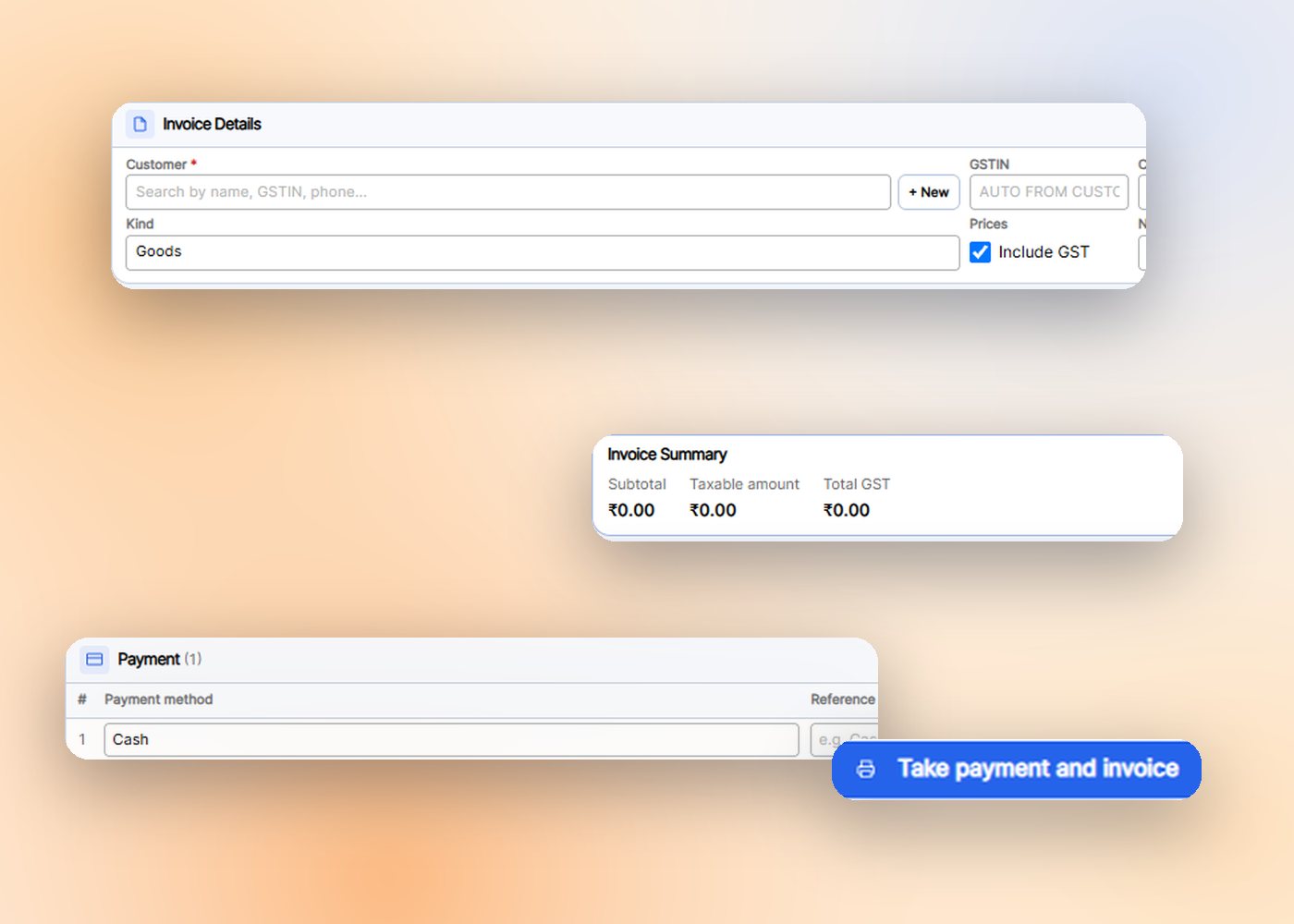This screenshot has width=1294, height=924.
Task: Click the Payment method column header
Action: coord(159,699)
